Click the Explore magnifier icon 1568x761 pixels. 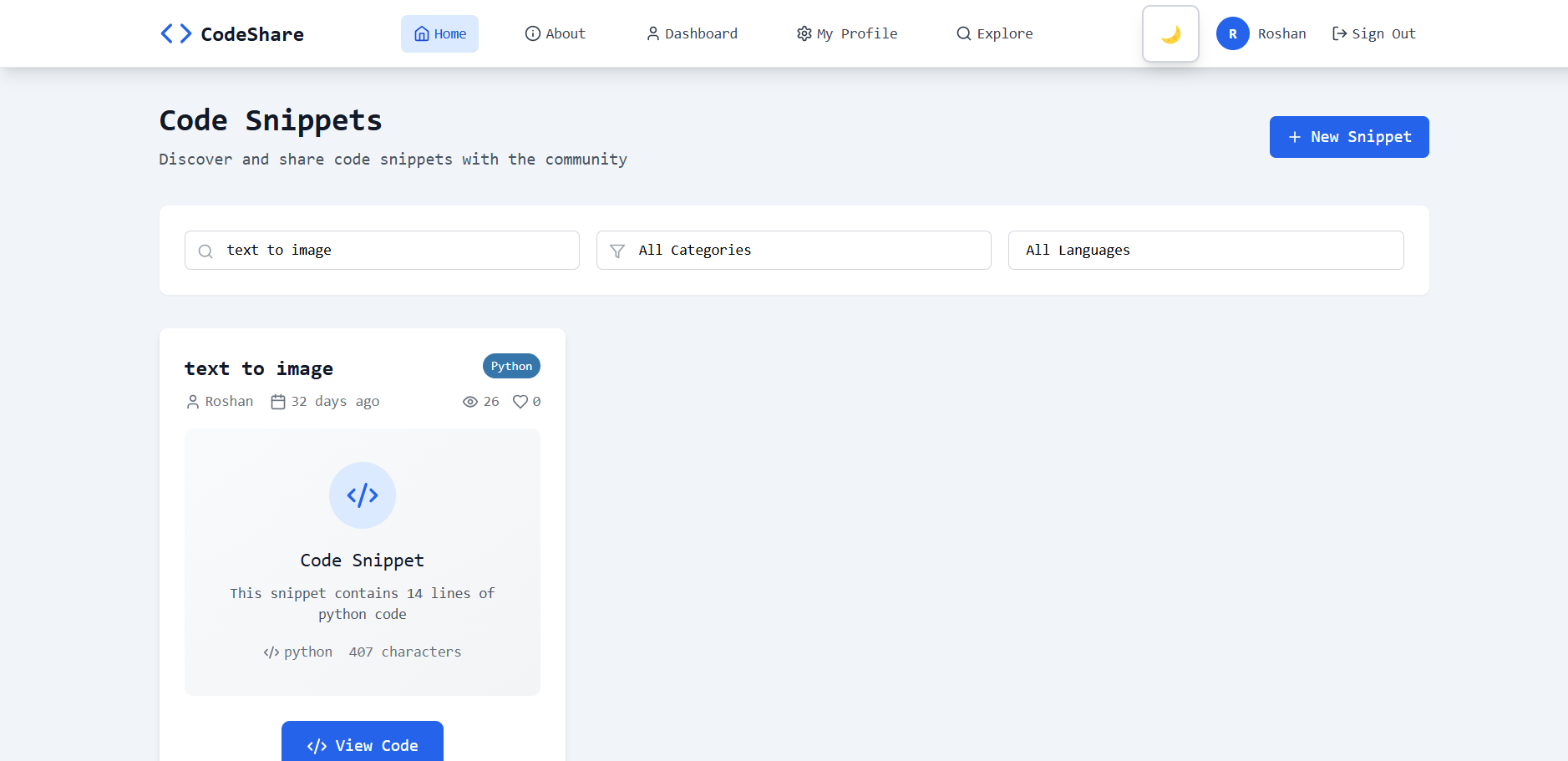pyautogui.click(x=963, y=33)
